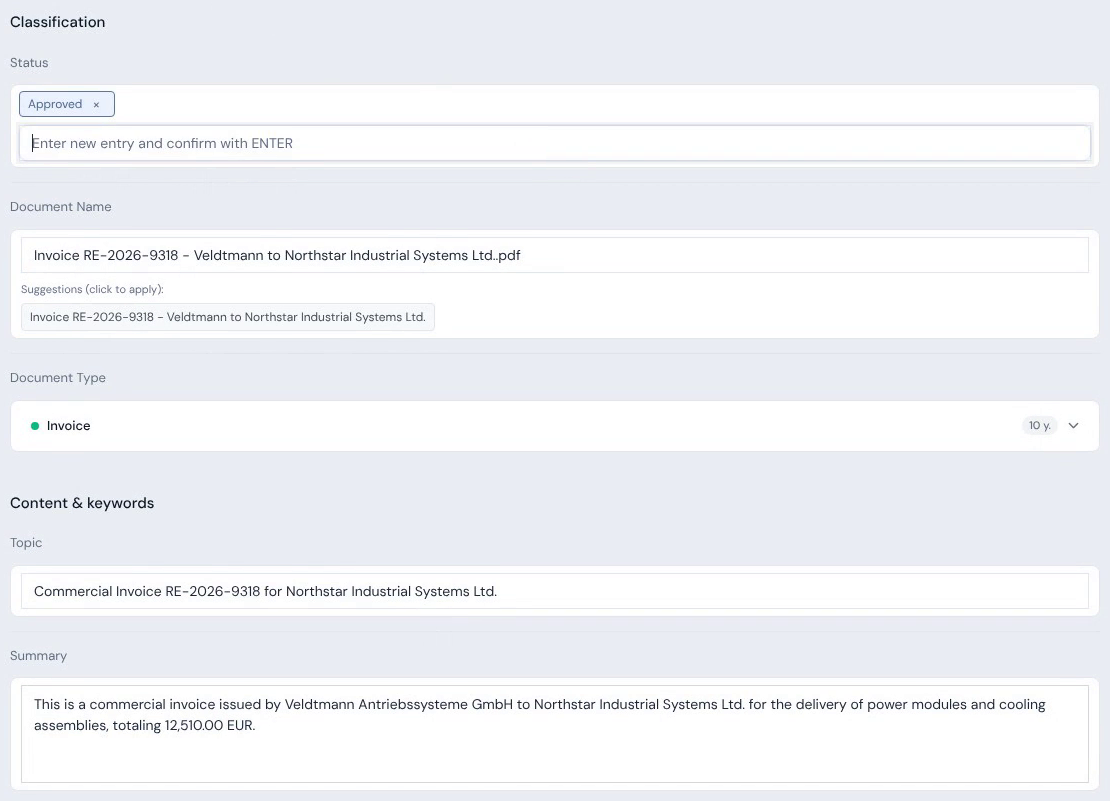Click the 10 y. retention badge

tap(1039, 425)
